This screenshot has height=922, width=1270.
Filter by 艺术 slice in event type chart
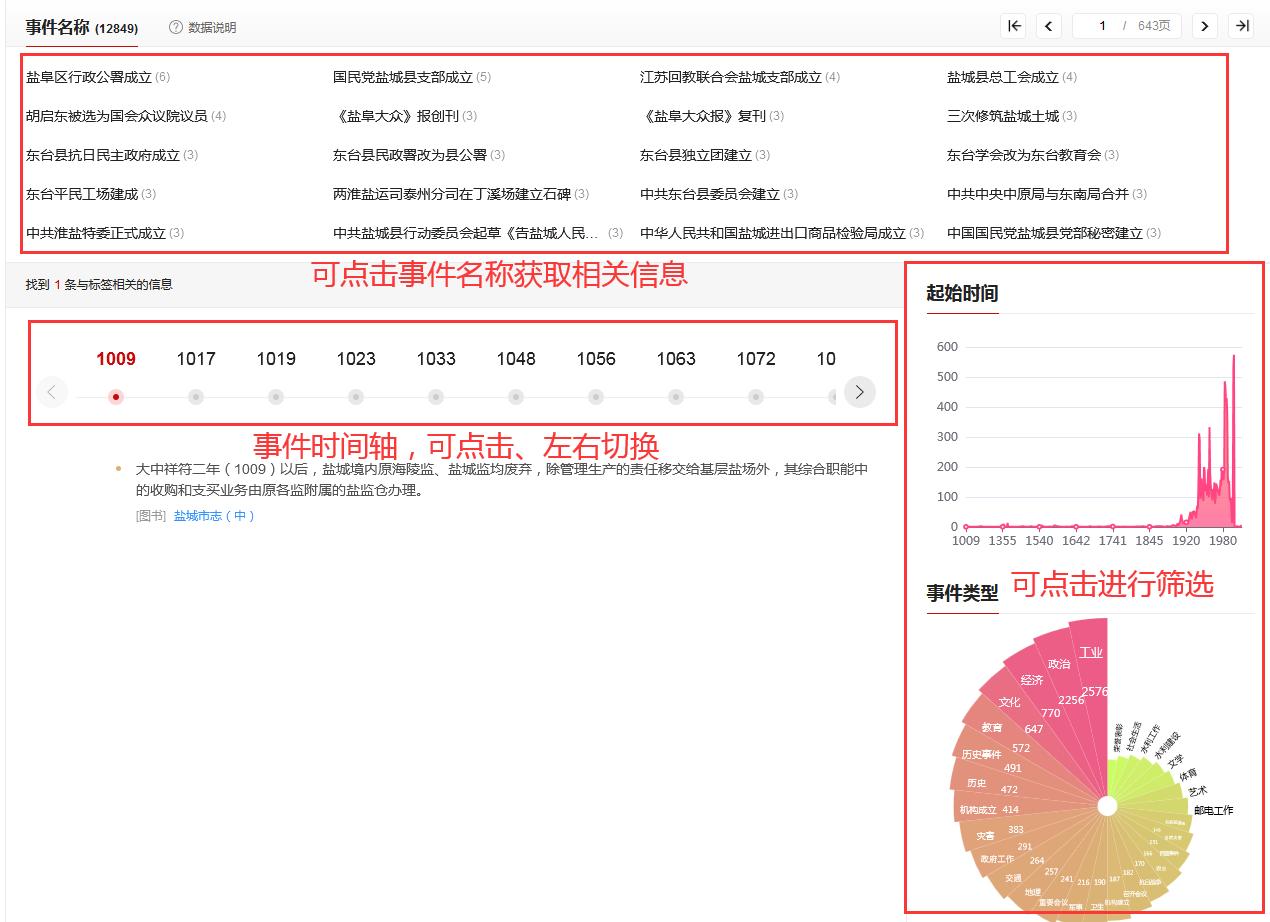pos(1197,791)
